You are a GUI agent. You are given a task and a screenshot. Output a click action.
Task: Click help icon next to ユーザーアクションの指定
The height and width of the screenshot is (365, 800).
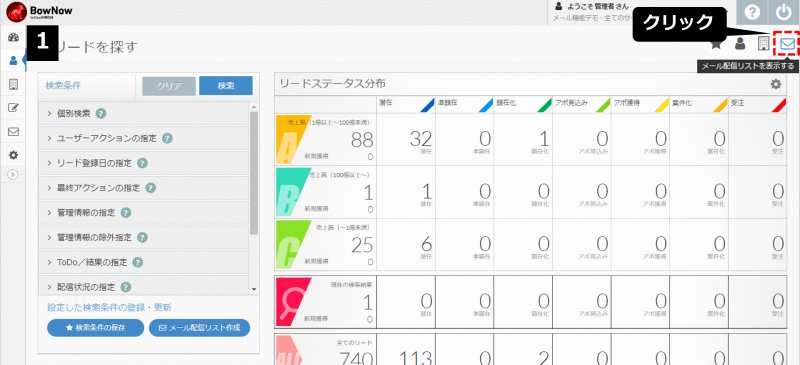click(167, 138)
